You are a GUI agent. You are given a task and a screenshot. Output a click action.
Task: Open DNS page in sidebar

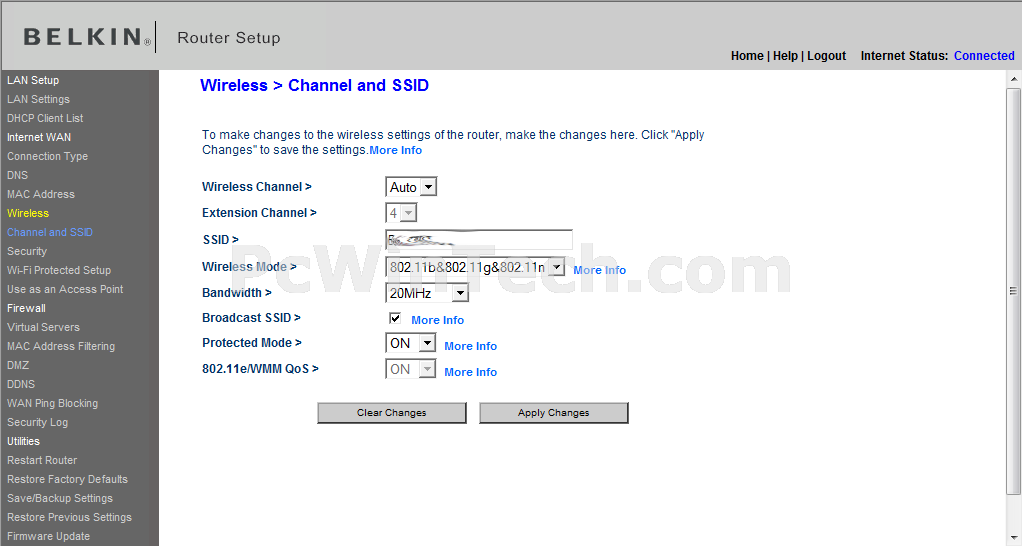pos(18,175)
